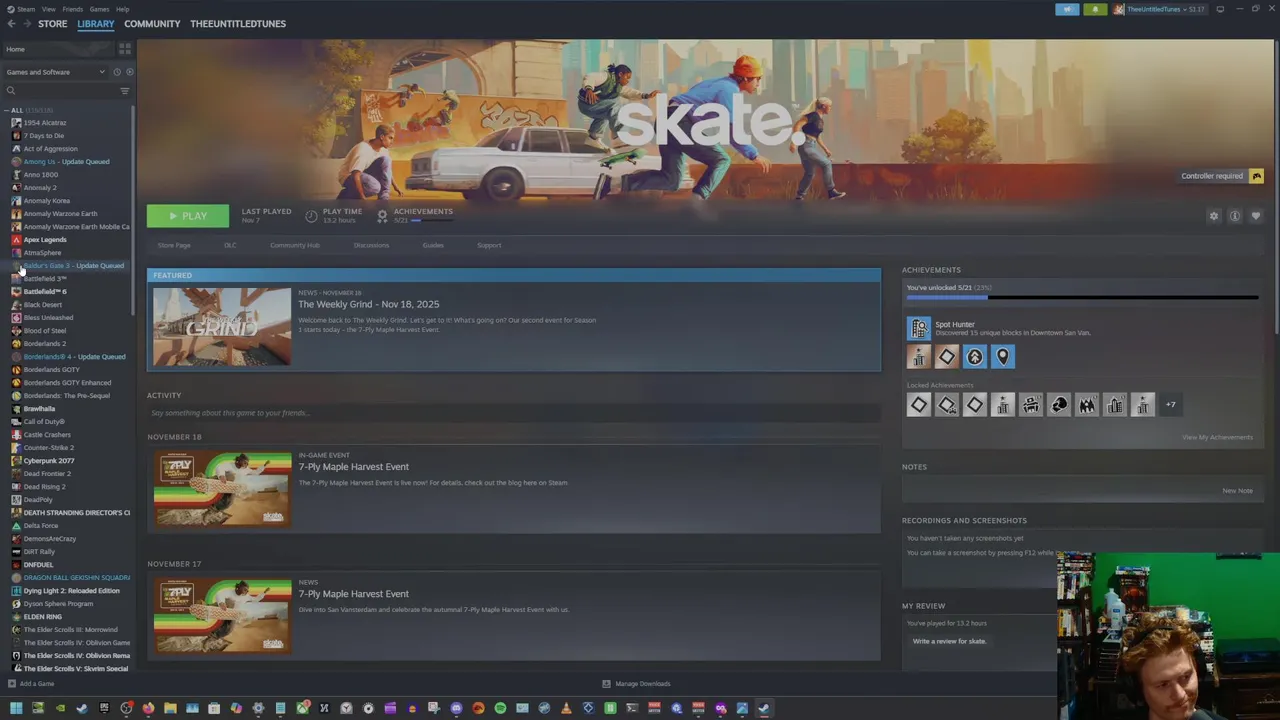Open the November 18 Maple Harvest Event thumbnail
The image size is (1280, 720).
[222, 489]
